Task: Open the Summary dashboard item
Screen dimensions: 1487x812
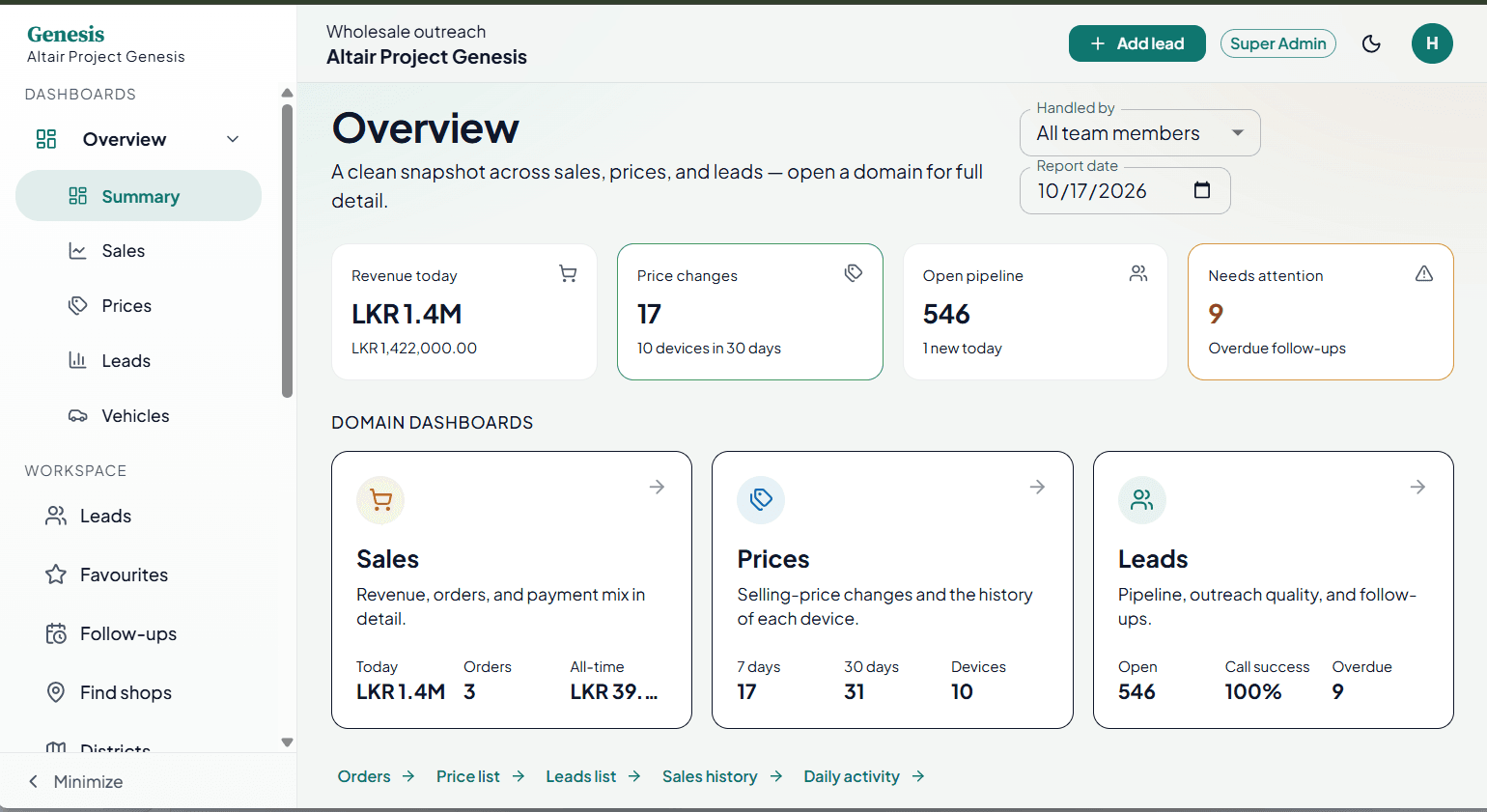Action: click(138, 196)
